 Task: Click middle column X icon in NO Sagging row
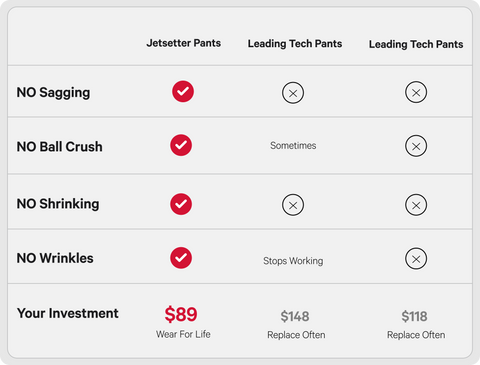(x=293, y=93)
